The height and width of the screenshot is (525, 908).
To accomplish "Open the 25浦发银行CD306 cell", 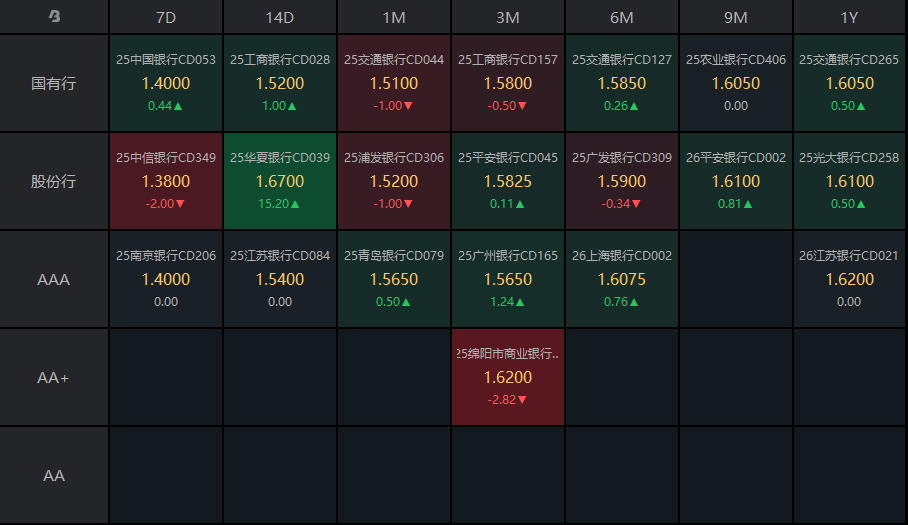I will [x=394, y=181].
